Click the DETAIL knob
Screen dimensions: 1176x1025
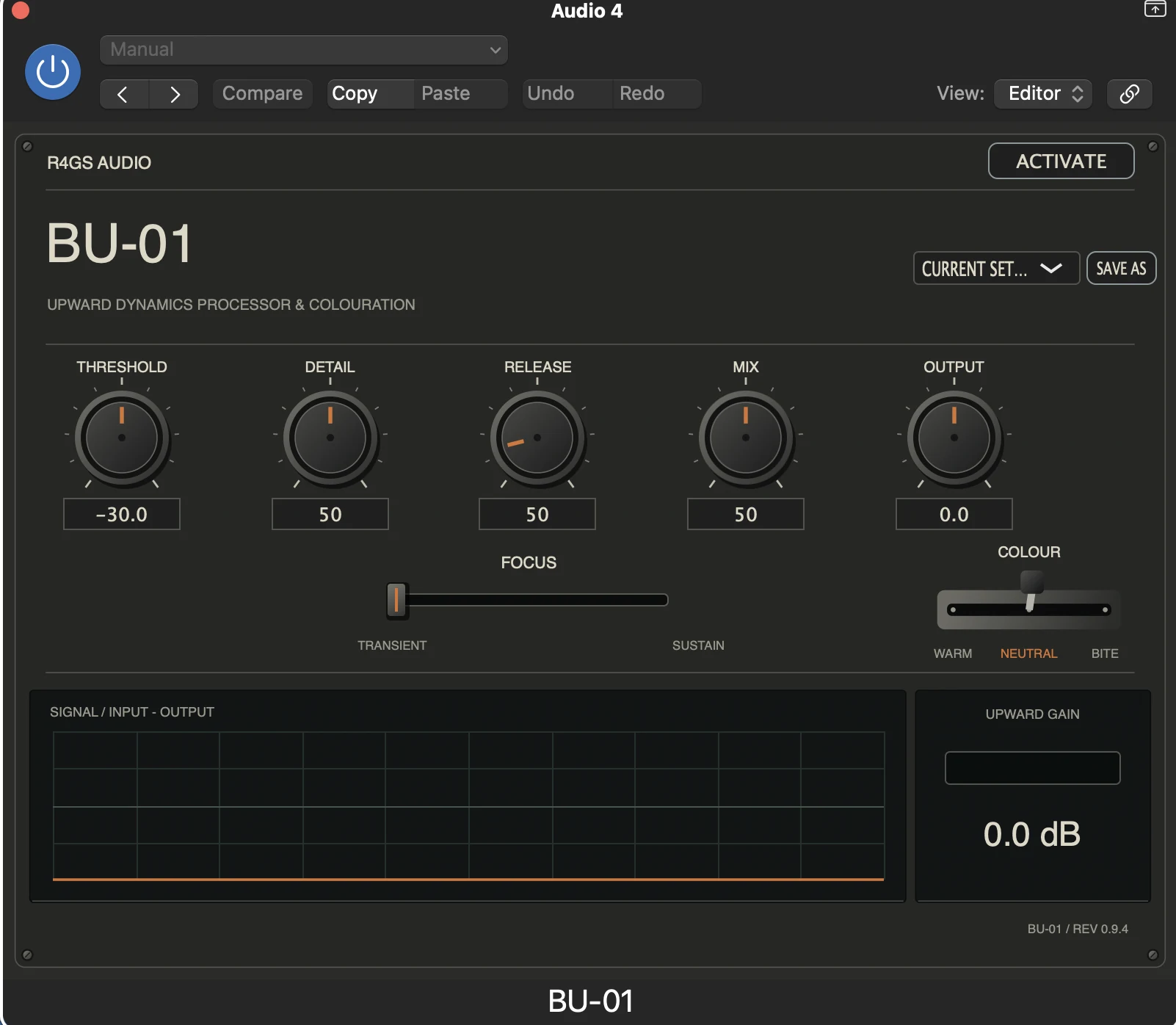click(x=330, y=438)
